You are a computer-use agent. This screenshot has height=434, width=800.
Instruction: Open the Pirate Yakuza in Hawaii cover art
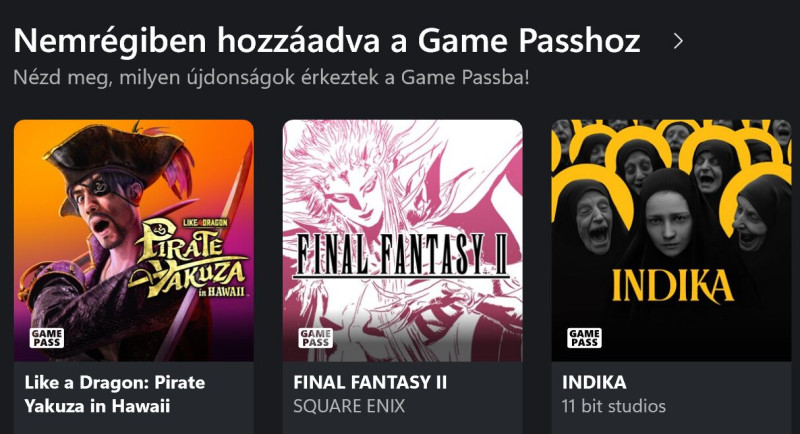134,241
